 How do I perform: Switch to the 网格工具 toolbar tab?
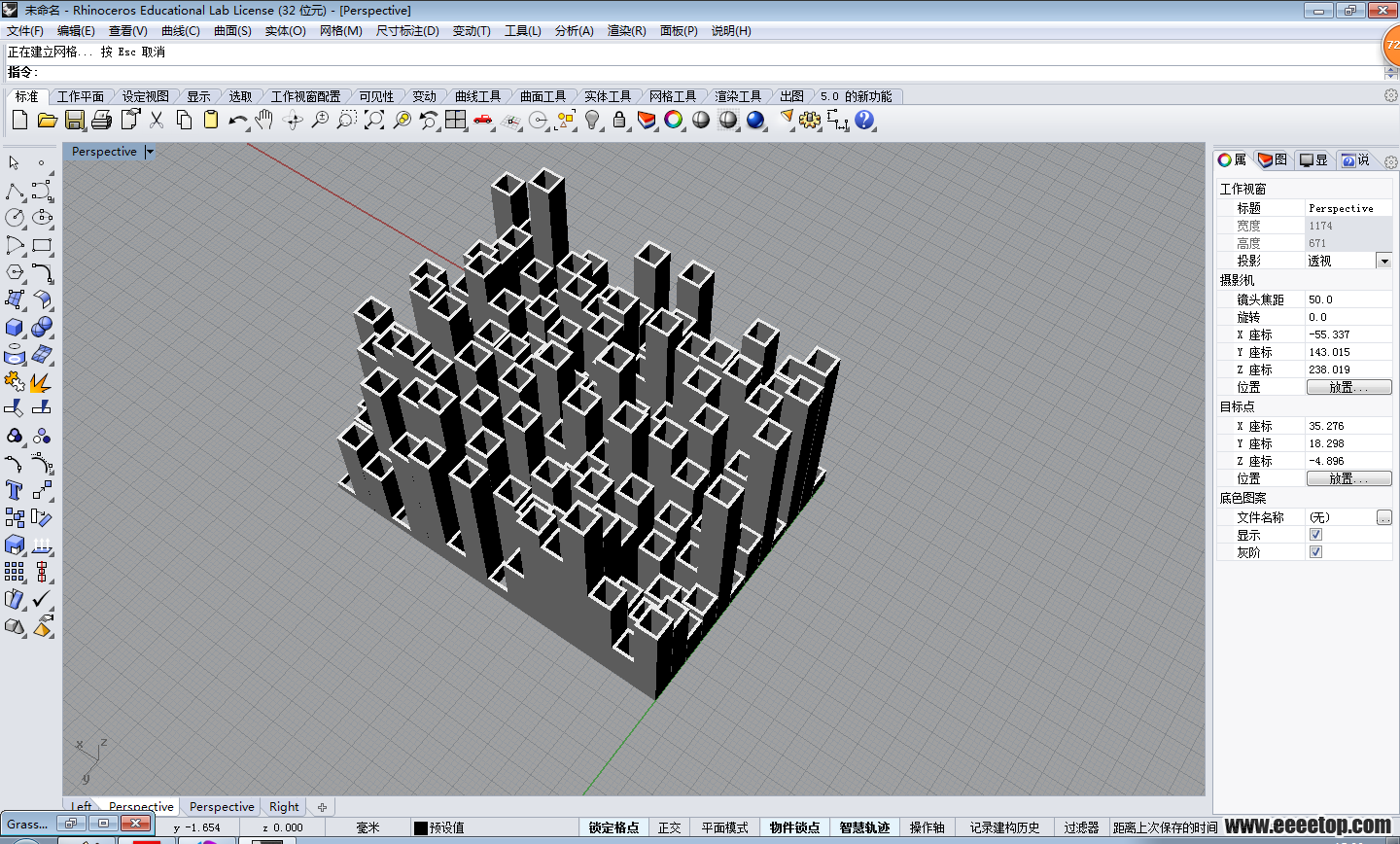pyautogui.click(x=673, y=96)
